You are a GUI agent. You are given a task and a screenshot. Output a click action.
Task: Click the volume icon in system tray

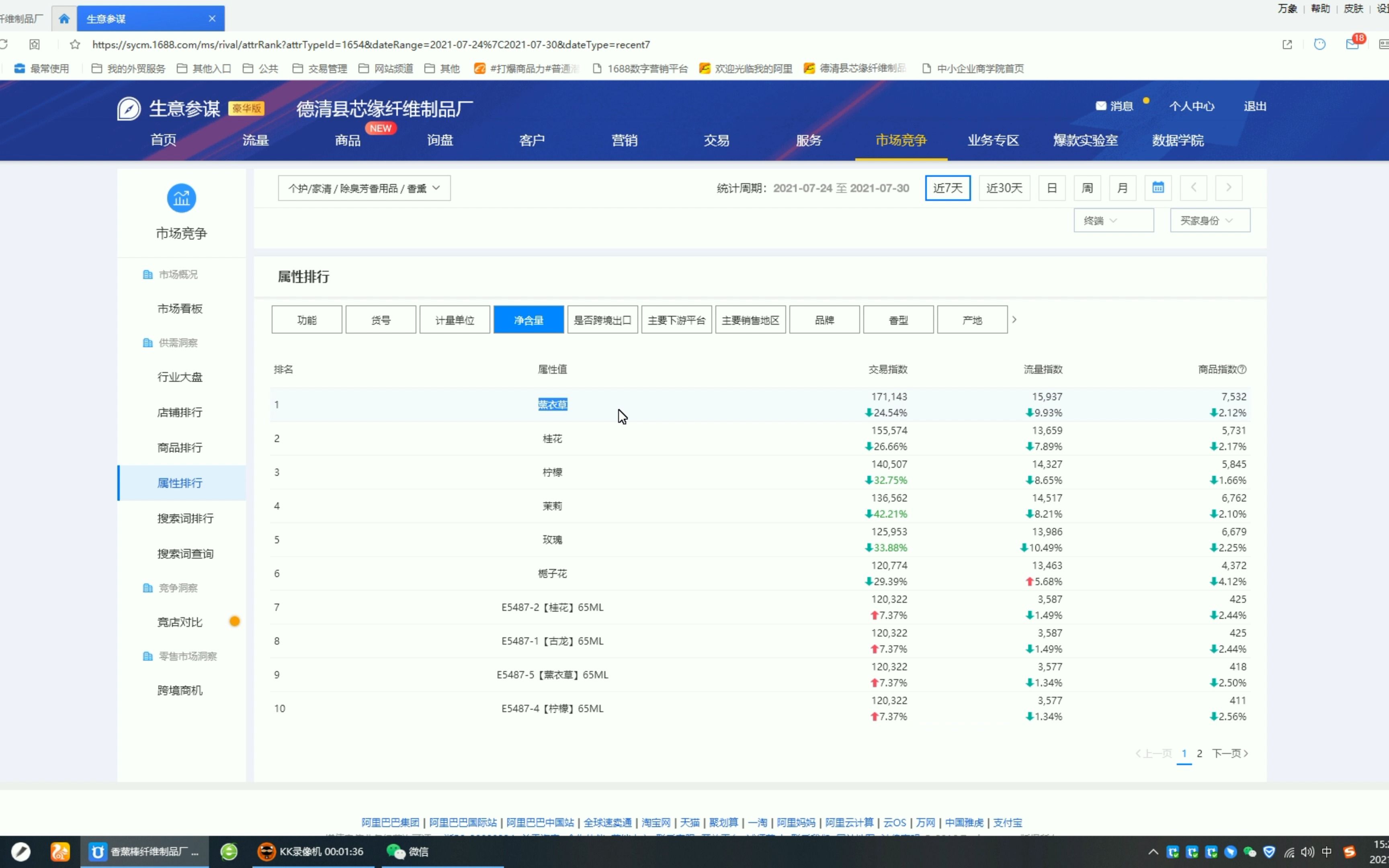tap(1307, 852)
